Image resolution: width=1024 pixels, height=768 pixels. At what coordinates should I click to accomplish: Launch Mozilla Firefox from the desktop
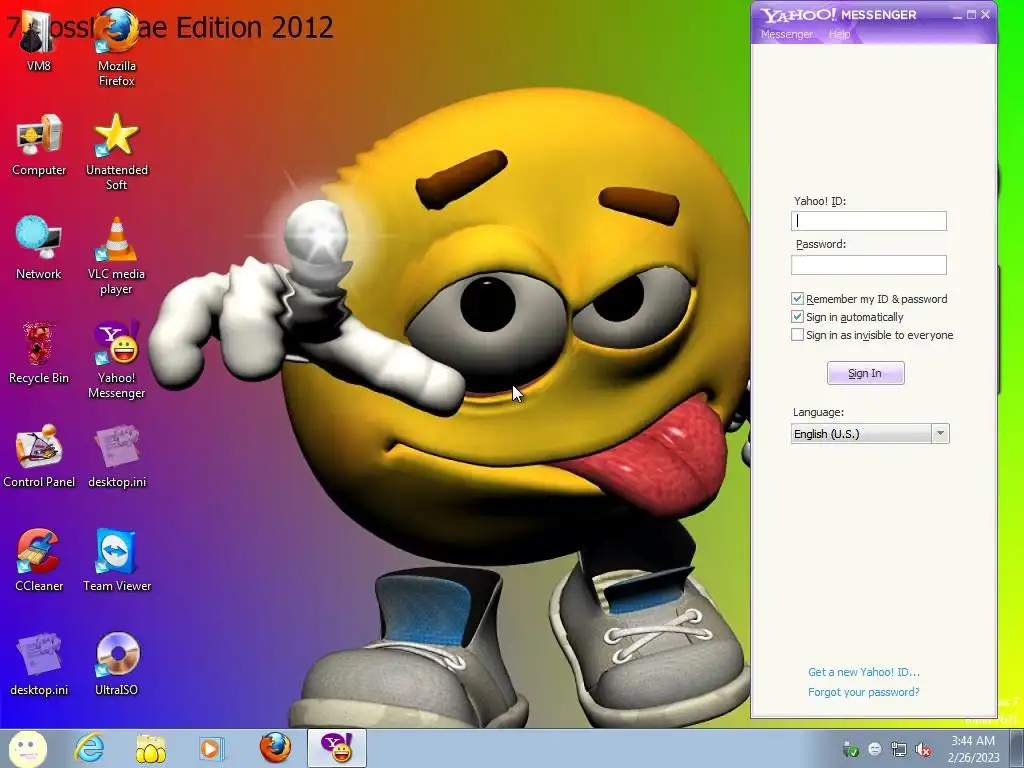(x=116, y=47)
